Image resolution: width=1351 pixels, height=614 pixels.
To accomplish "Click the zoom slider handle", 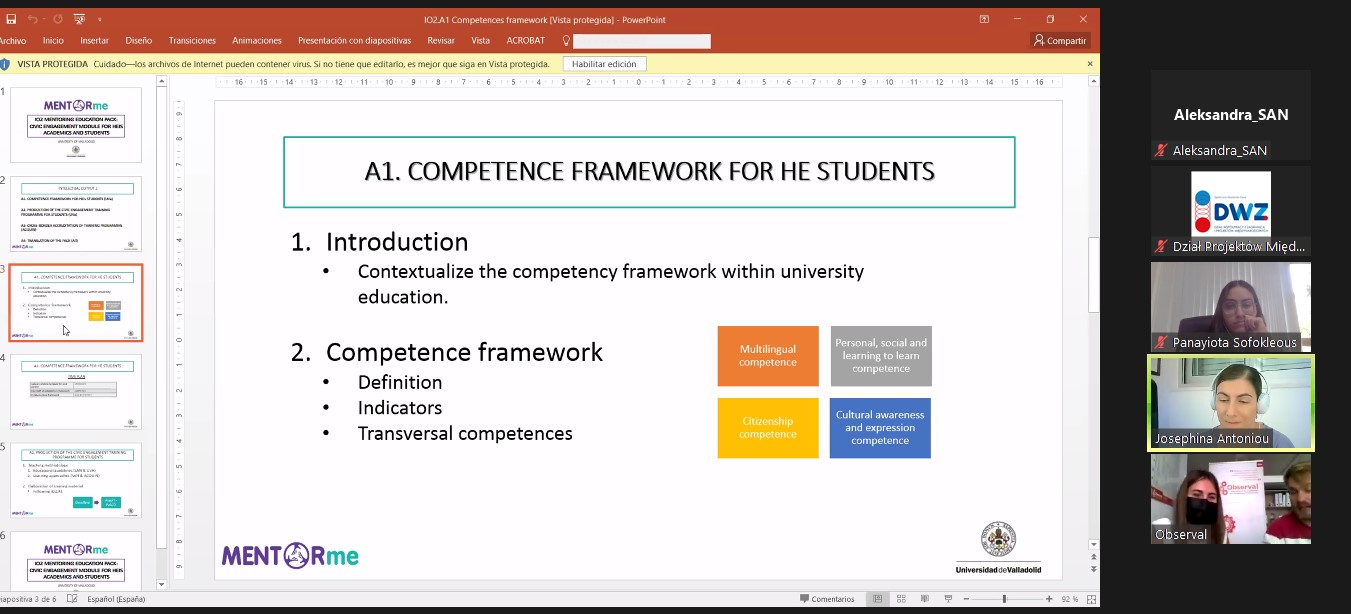I will point(1005,599).
